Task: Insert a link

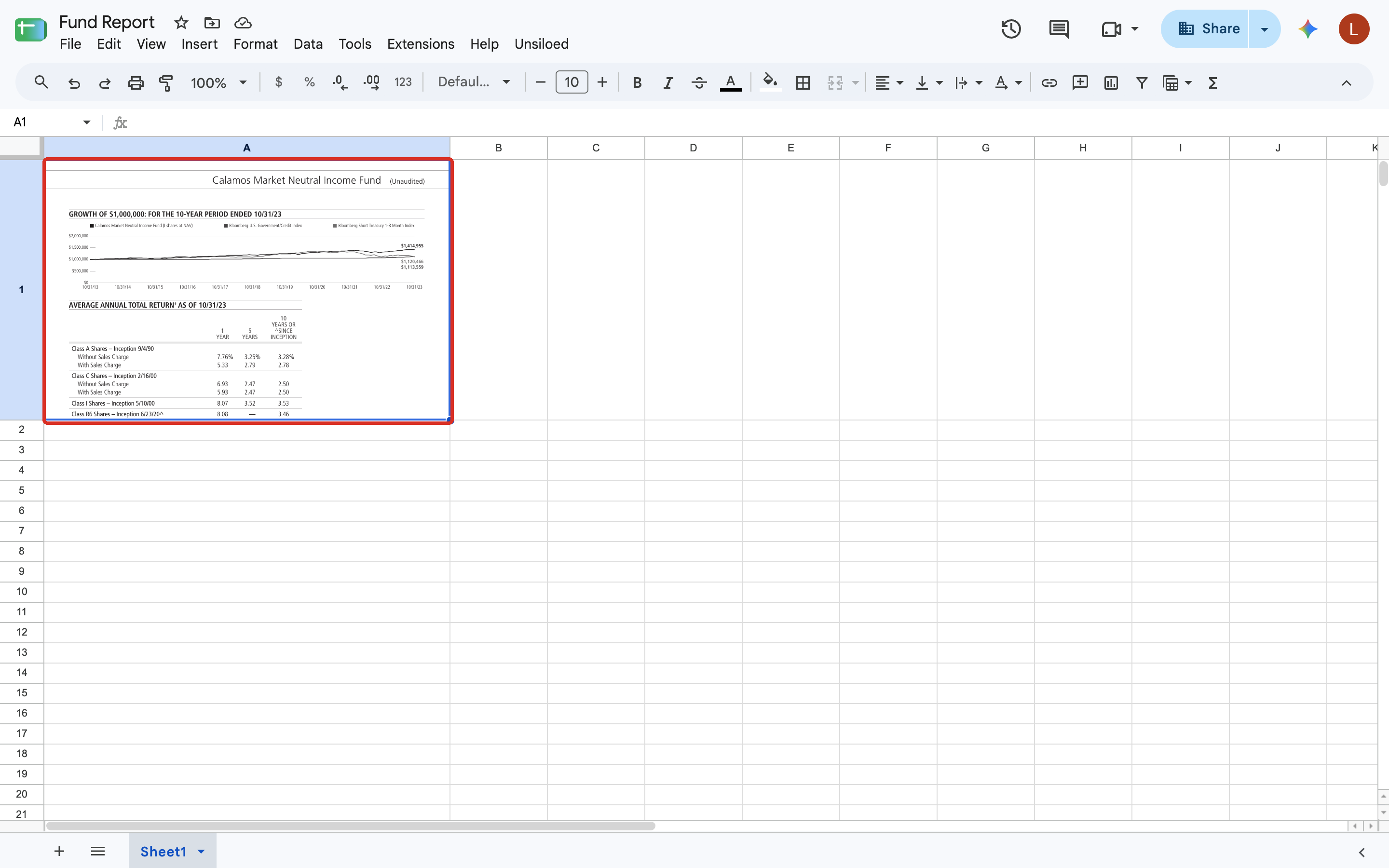Action: coord(1049,82)
